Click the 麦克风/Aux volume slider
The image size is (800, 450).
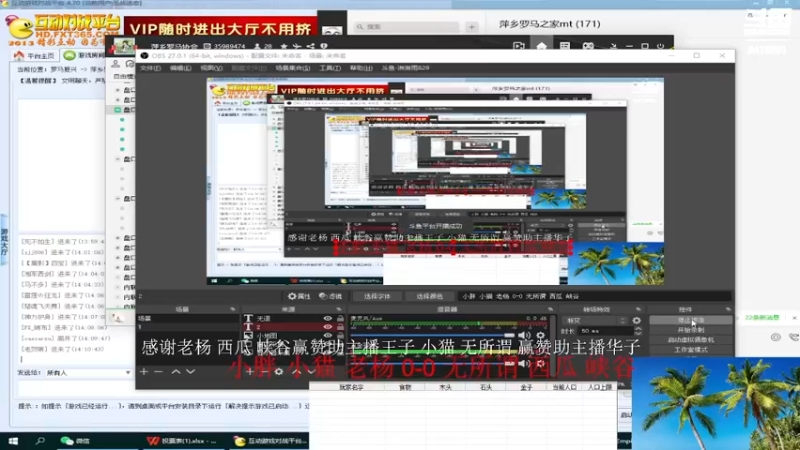[434, 335]
